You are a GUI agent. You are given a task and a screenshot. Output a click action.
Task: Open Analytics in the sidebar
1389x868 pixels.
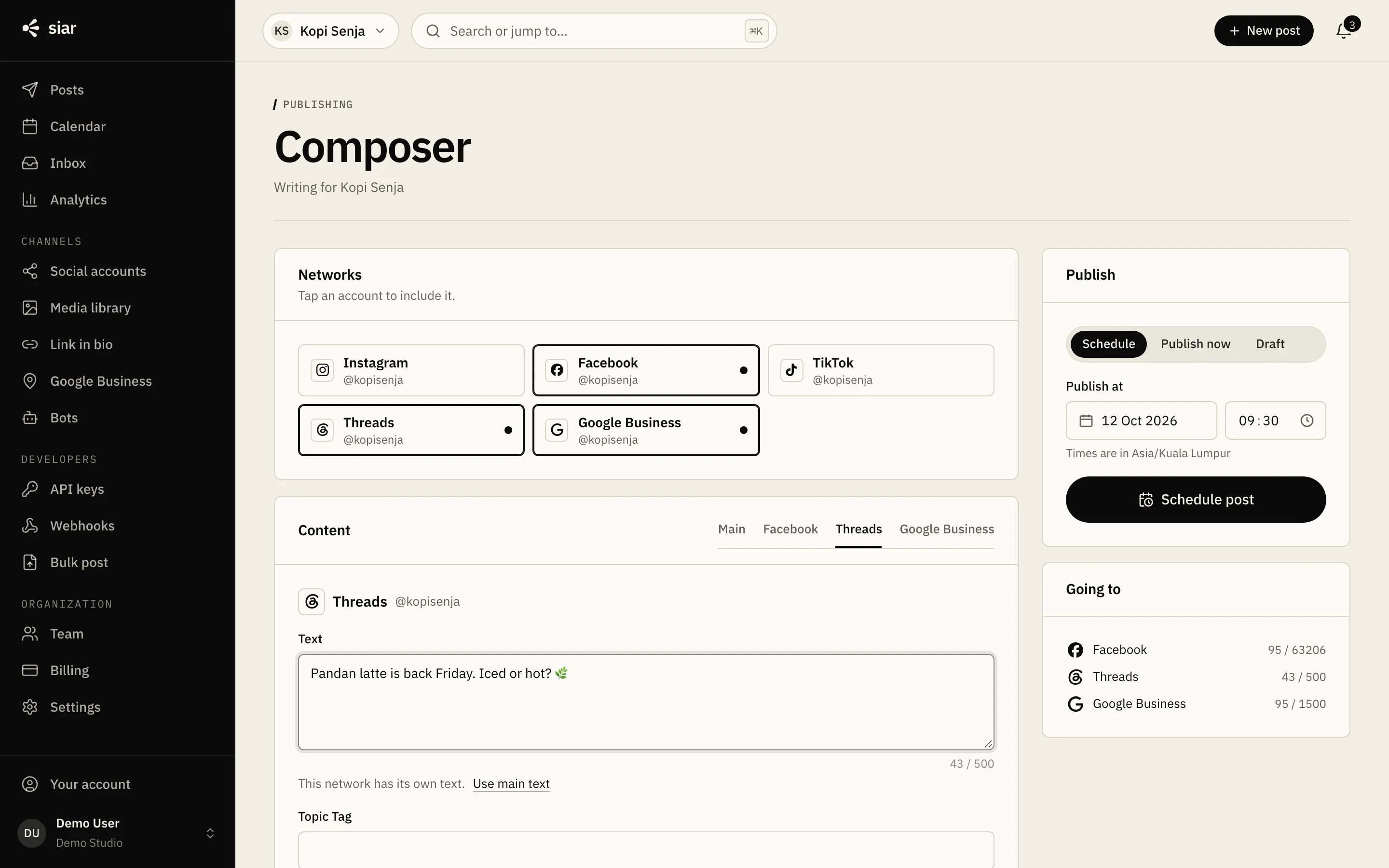click(117, 200)
